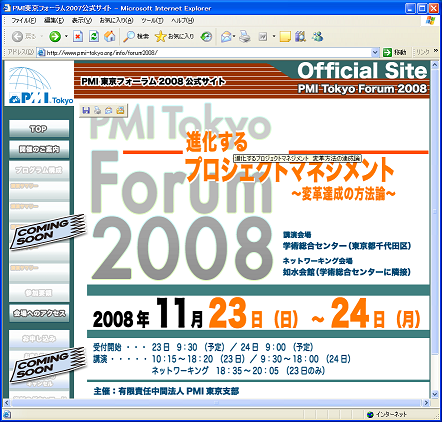Open the History icon in the toolbar
The image size is (442, 422).
point(206,36)
